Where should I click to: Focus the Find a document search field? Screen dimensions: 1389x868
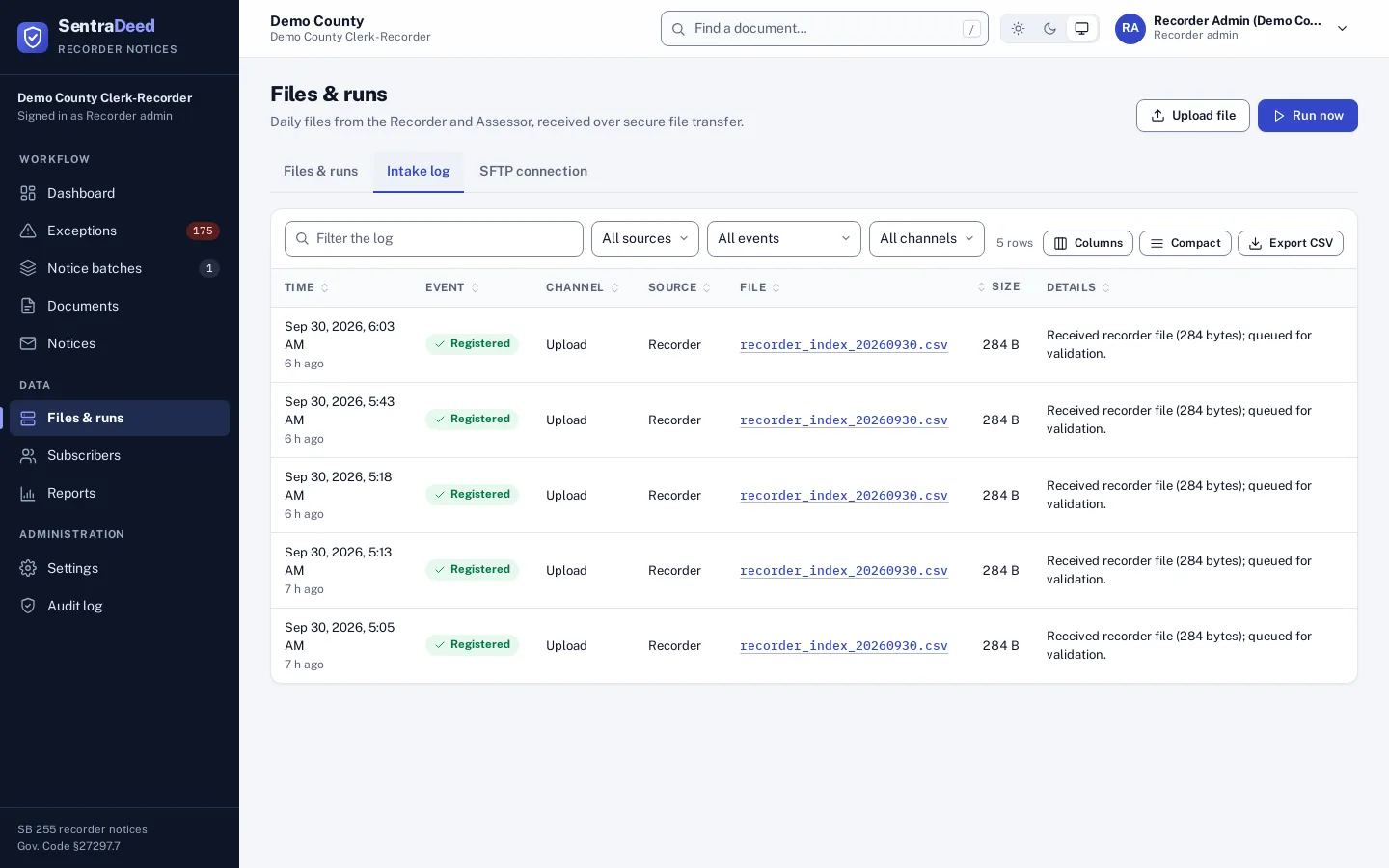(825, 29)
